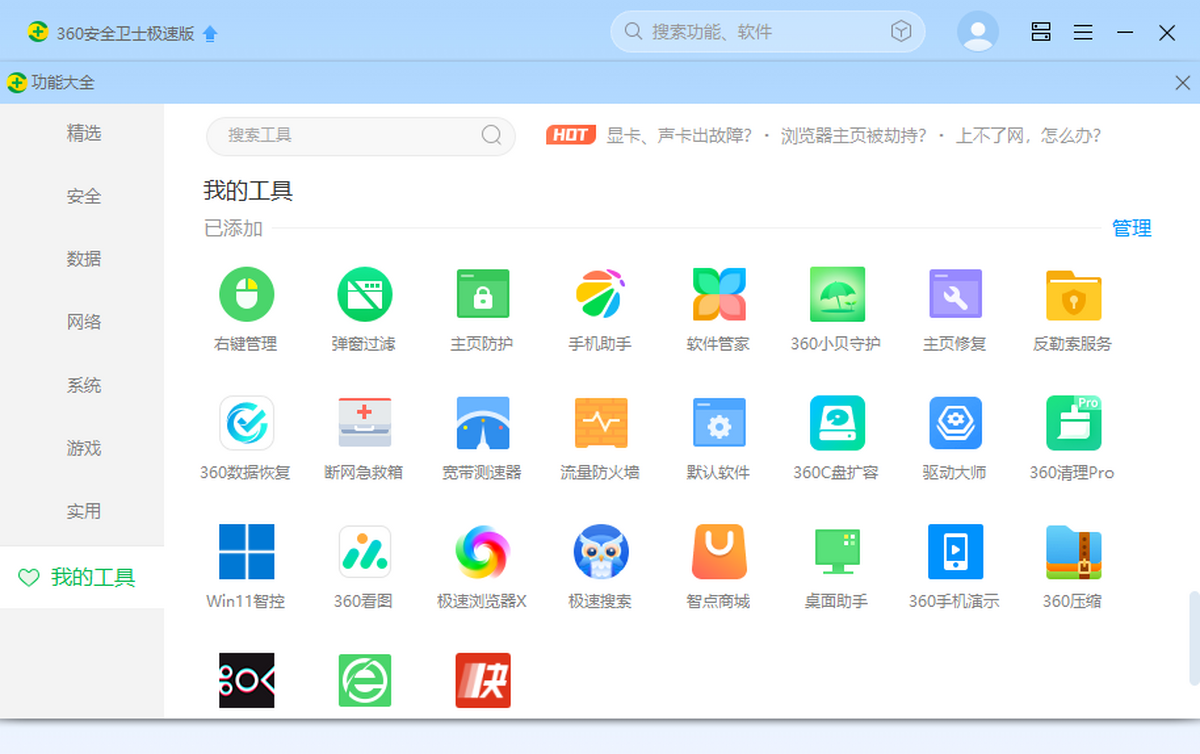Select 安全 category in sidebar
This screenshot has width=1200, height=754.
84,196
